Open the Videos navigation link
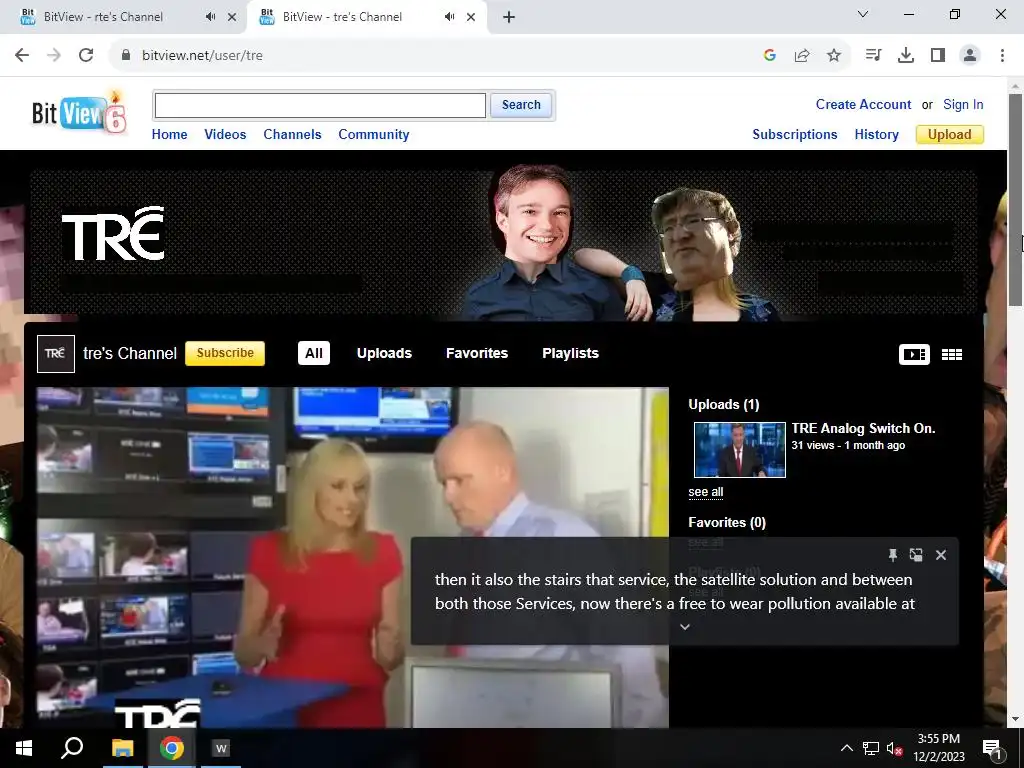 tap(225, 135)
